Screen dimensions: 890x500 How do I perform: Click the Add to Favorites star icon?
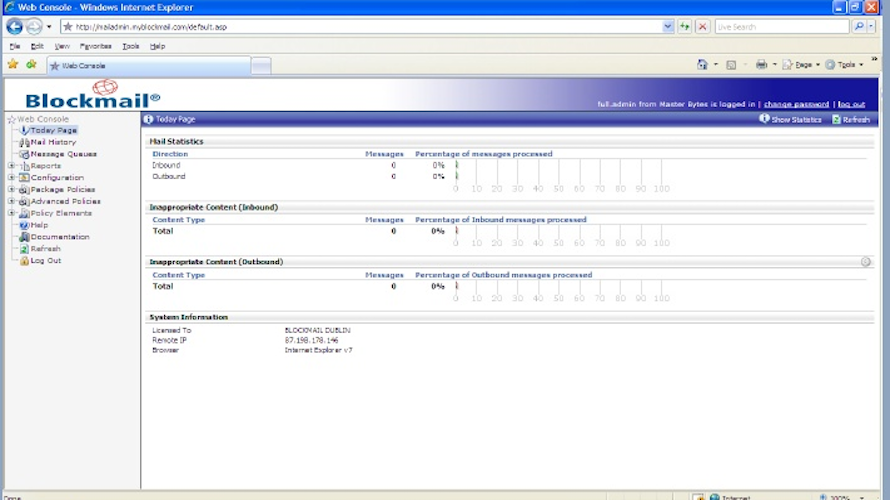coord(31,65)
